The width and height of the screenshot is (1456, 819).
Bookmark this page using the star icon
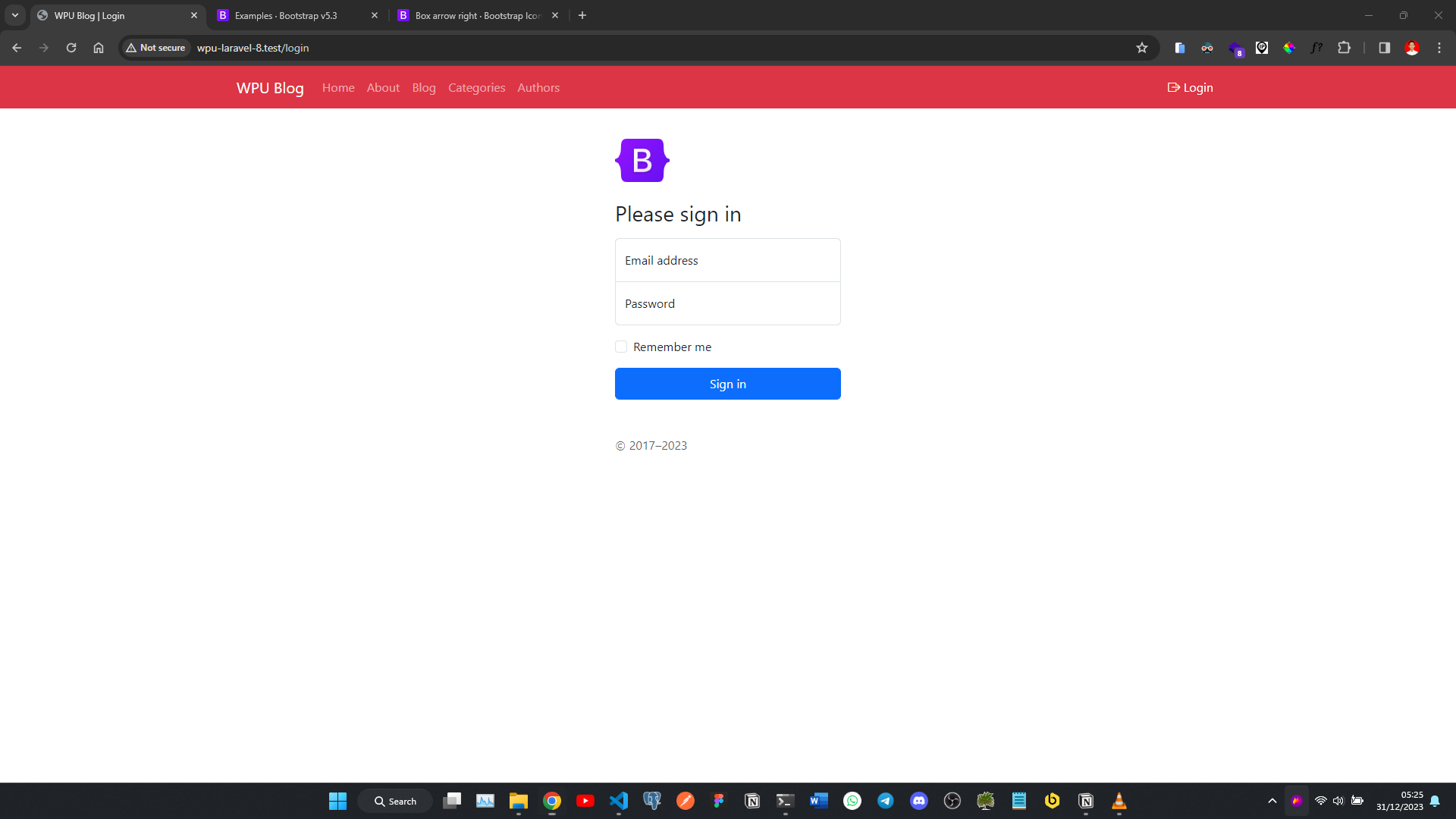coord(1142,47)
